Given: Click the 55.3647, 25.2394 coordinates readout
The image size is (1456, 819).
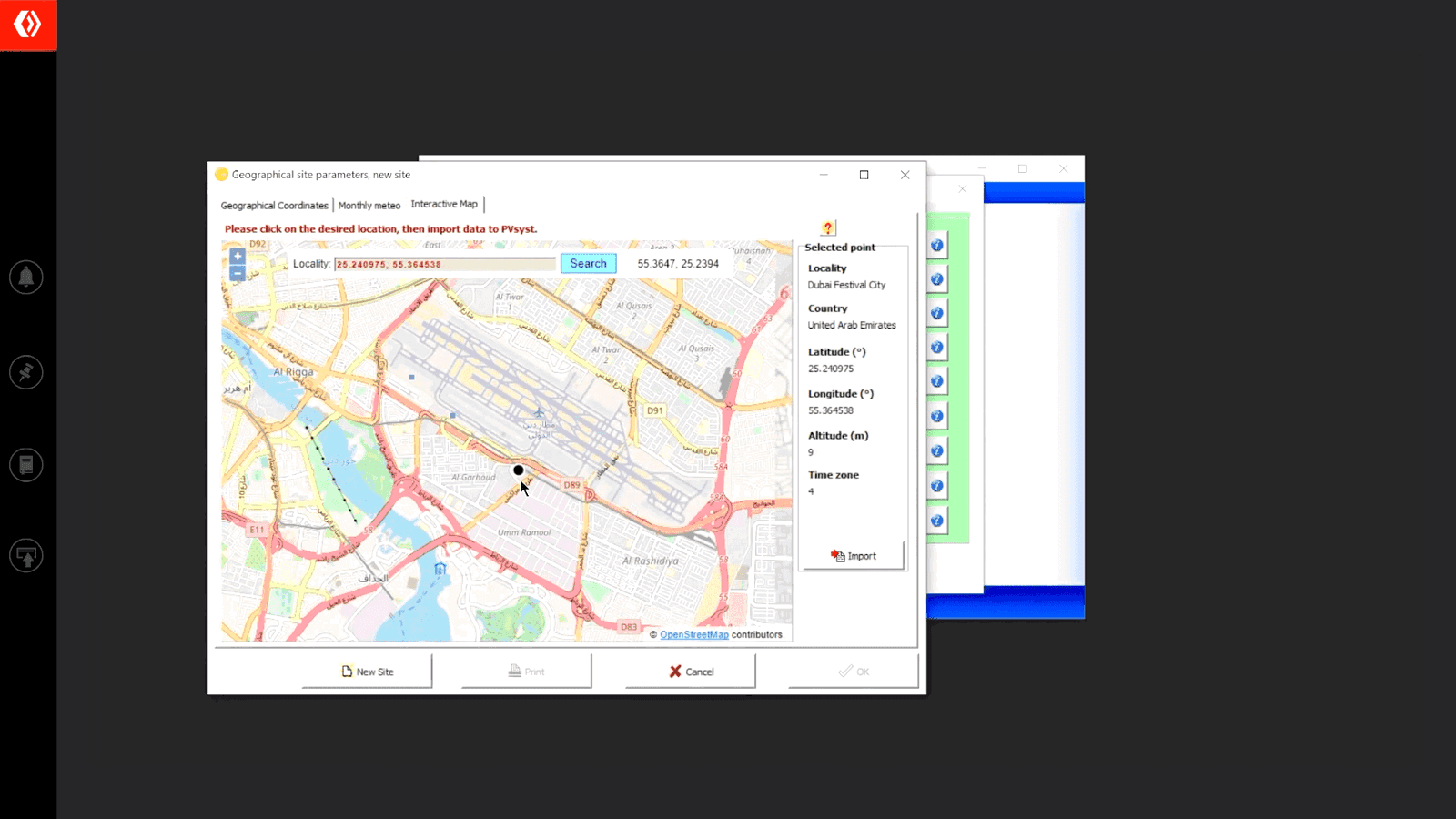Looking at the screenshot, I should point(678,264).
